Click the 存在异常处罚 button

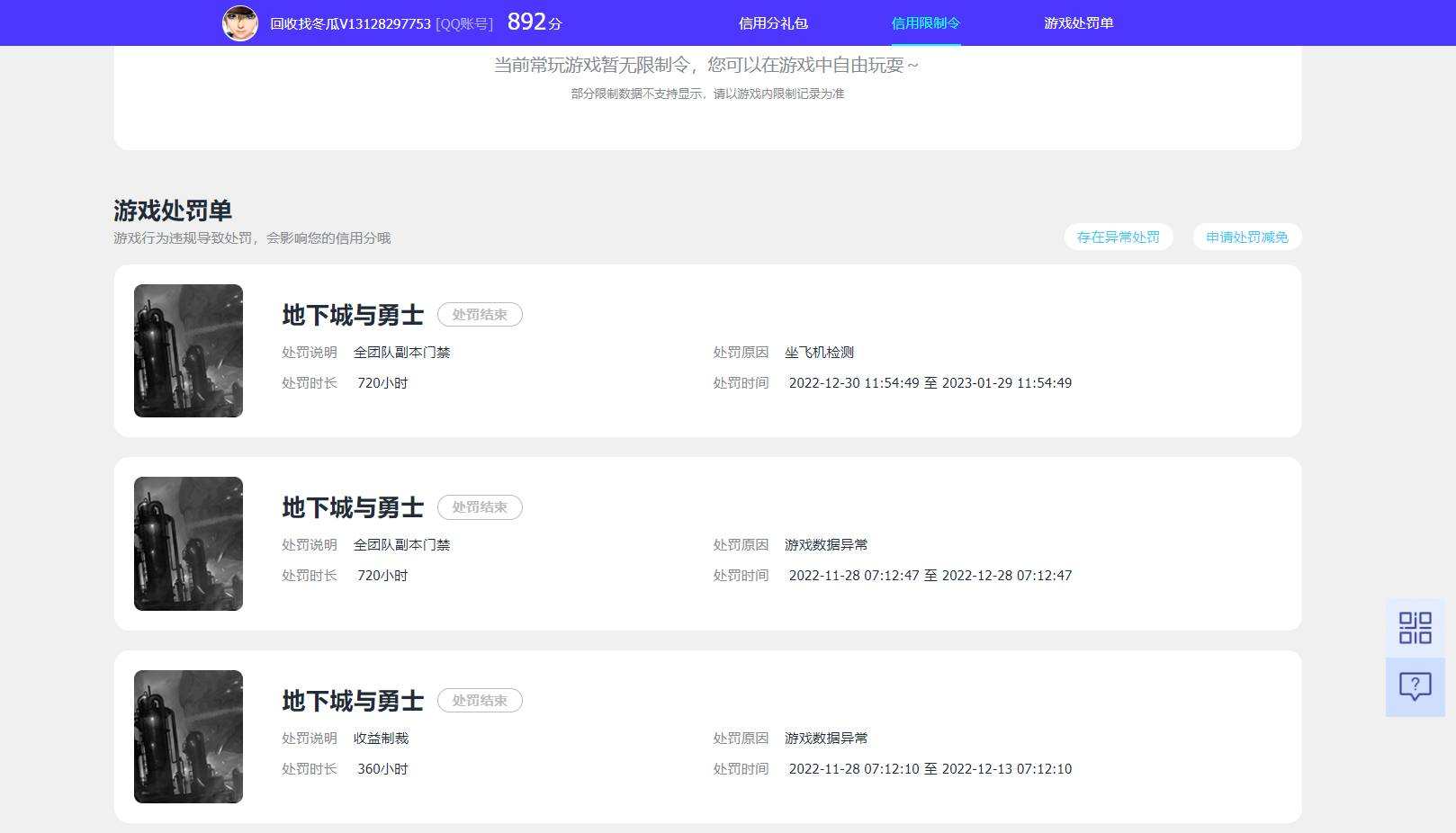1119,237
